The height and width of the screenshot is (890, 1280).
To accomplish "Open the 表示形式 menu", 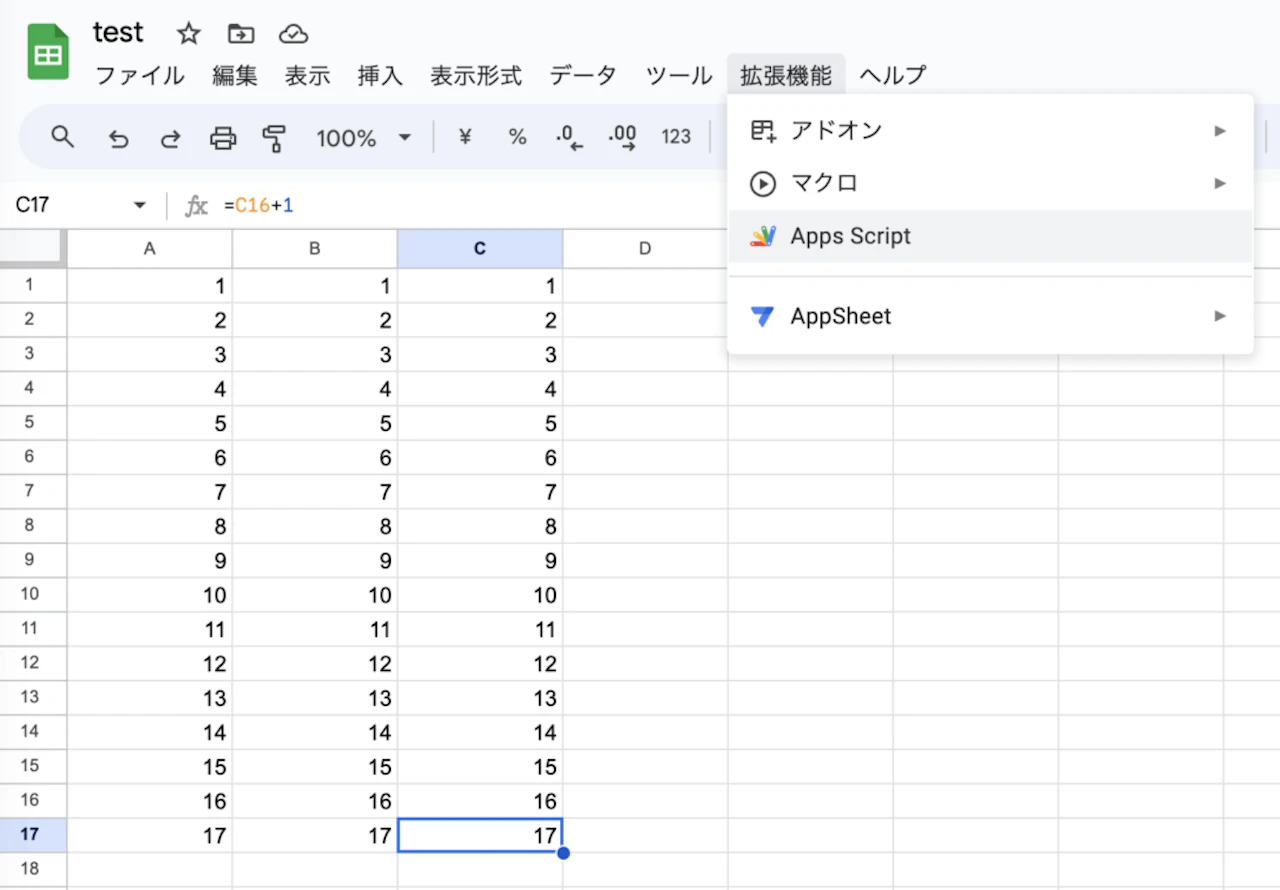I will pyautogui.click(x=476, y=75).
